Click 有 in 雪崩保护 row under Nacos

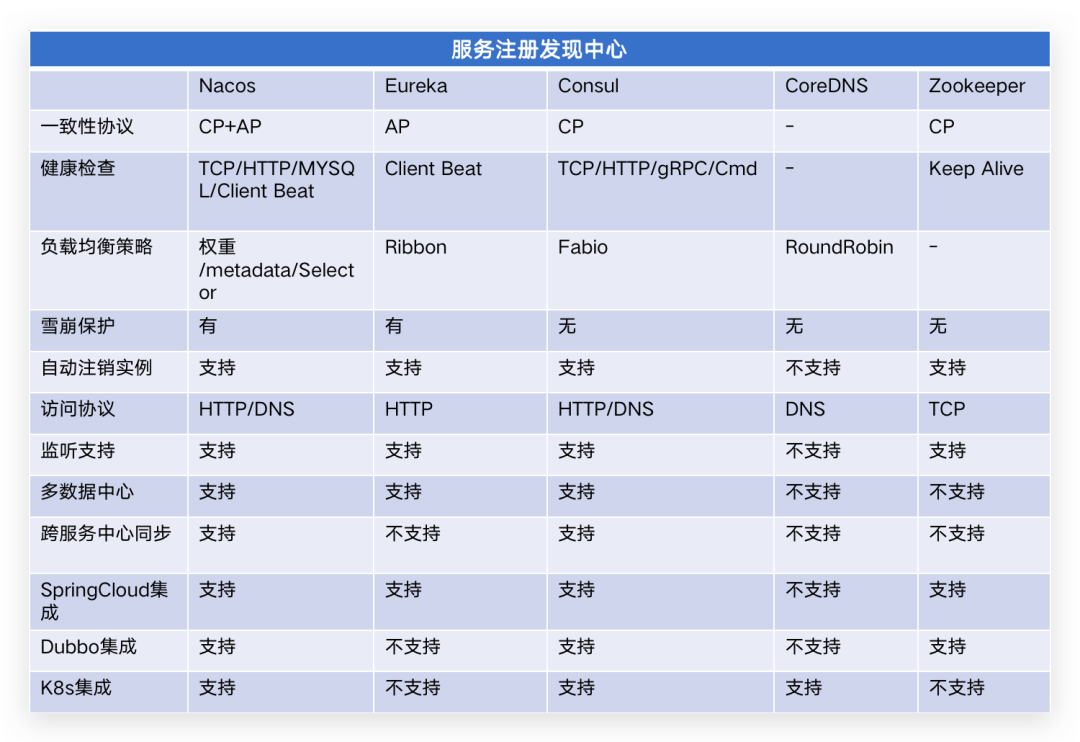pyautogui.click(x=207, y=326)
